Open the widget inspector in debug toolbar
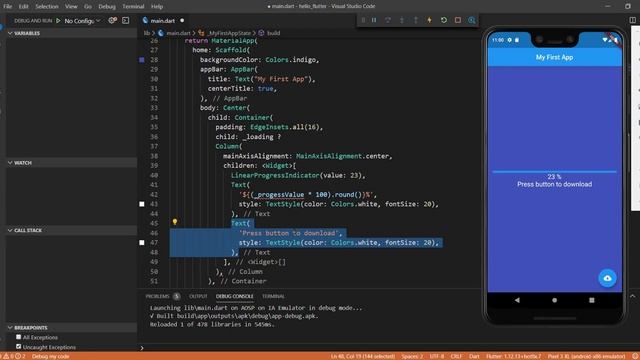Image resolution: width=640 pixels, height=360 pixels. (x=472, y=20)
